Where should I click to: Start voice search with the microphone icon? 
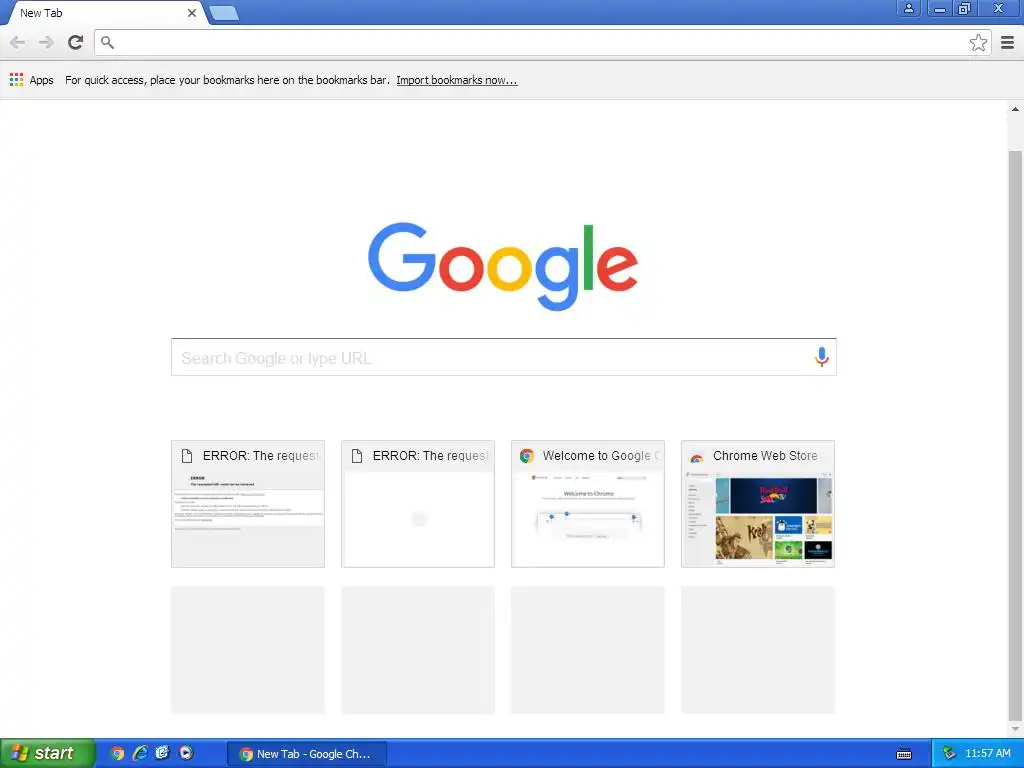[822, 357]
